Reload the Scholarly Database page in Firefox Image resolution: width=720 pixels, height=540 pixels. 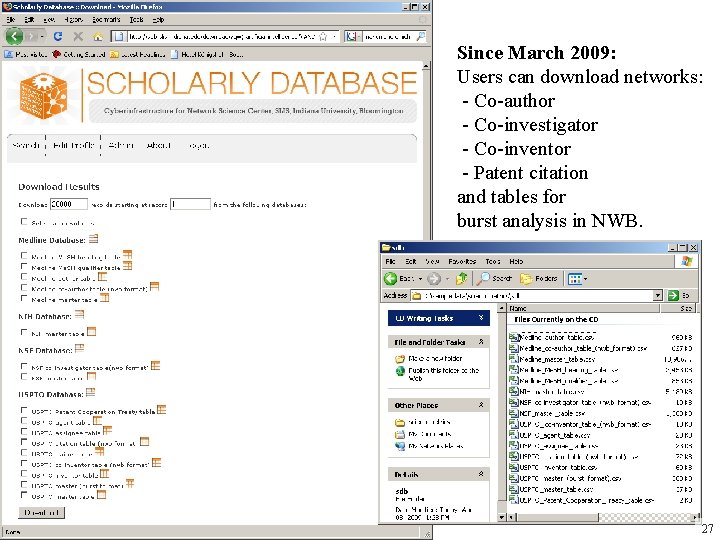(x=58, y=36)
